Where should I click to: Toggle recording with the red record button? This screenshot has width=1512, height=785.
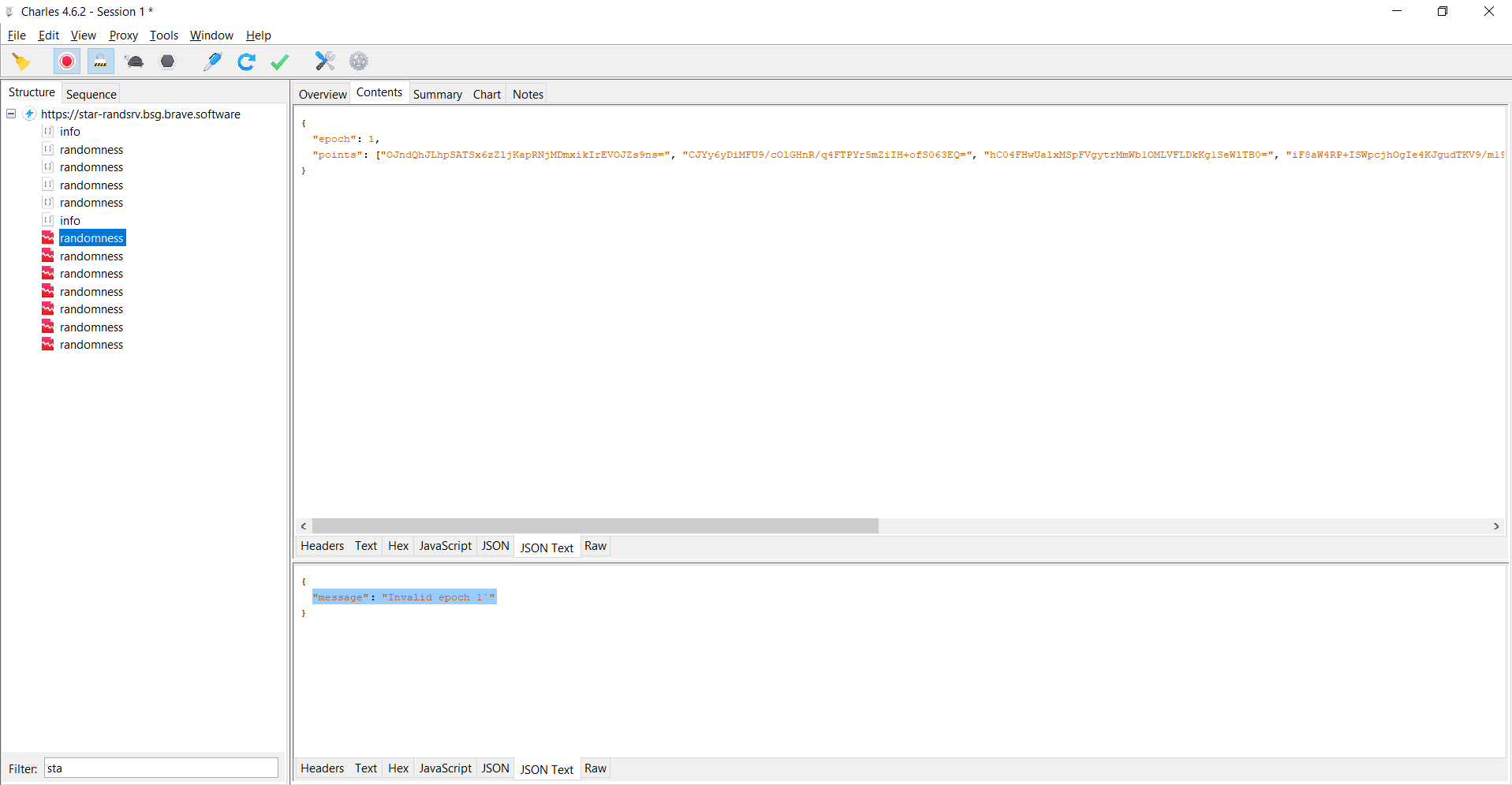click(x=66, y=61)
